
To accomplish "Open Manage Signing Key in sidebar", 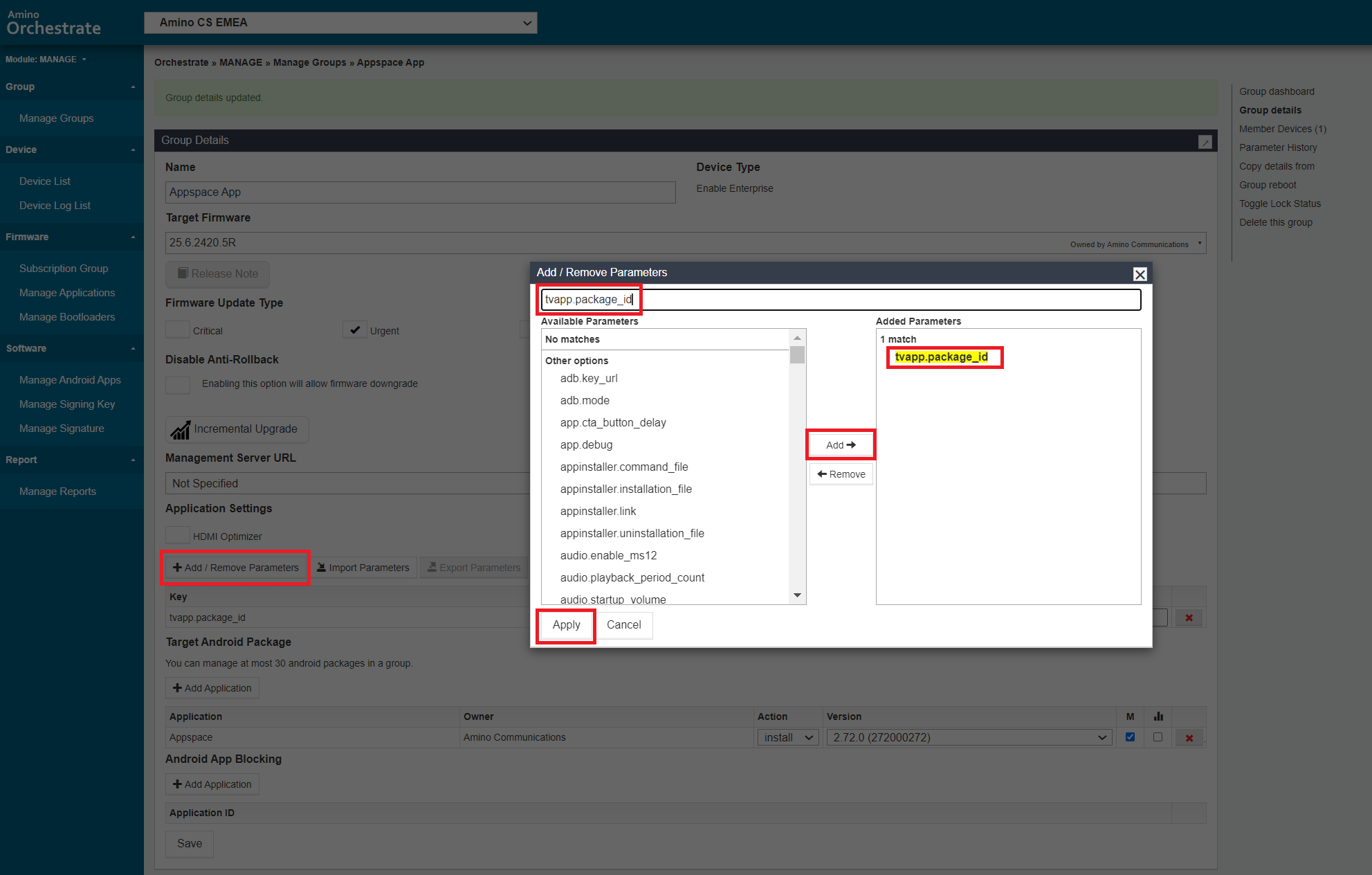I will 67,404.
